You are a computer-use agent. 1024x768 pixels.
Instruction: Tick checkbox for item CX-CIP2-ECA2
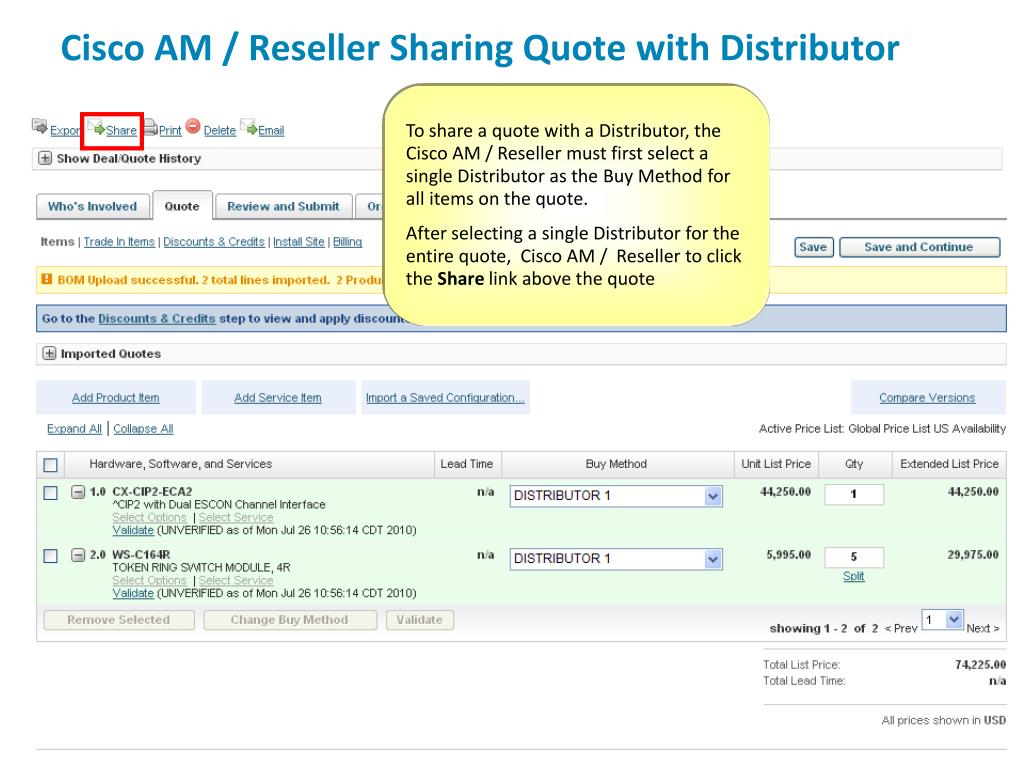coord(50,493)
